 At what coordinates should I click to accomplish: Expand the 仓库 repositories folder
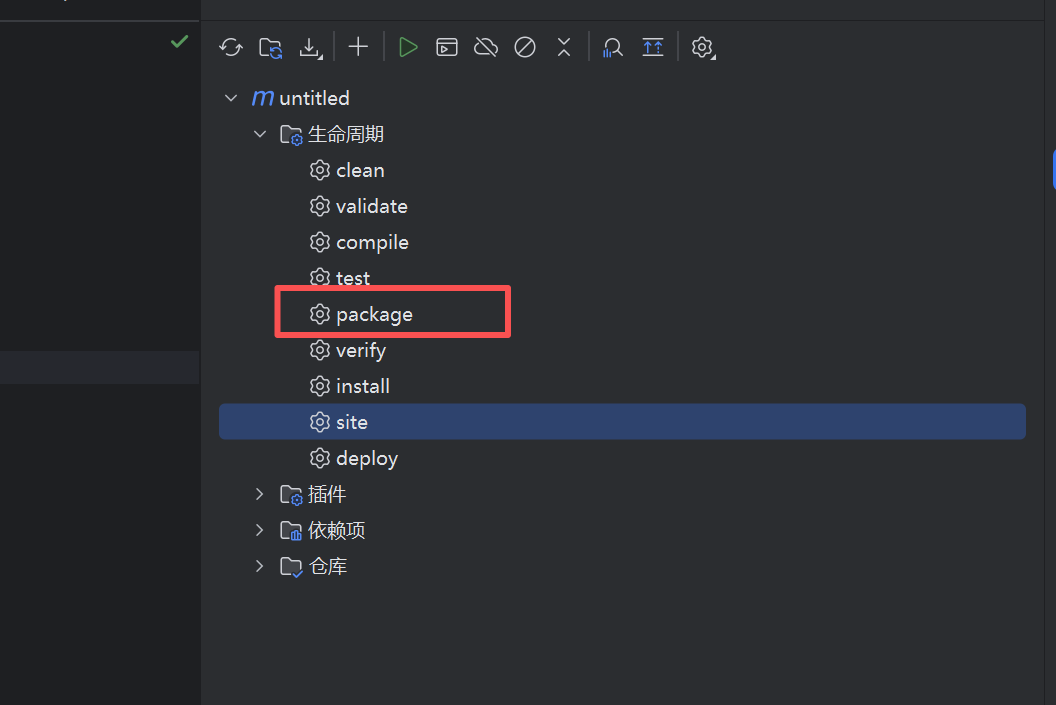(260, 566)
